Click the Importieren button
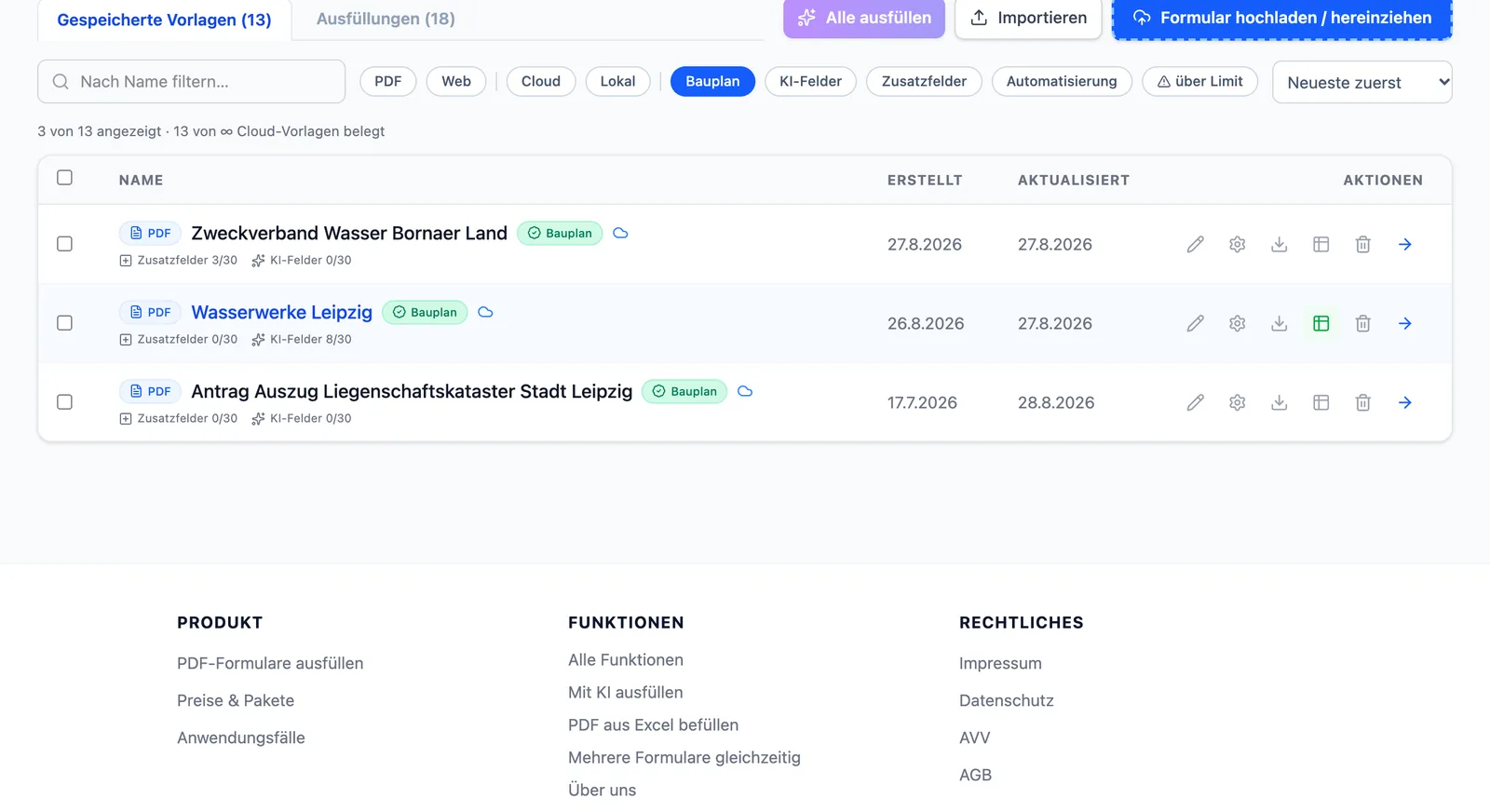1490x812 pixels. pos(1028,18)
